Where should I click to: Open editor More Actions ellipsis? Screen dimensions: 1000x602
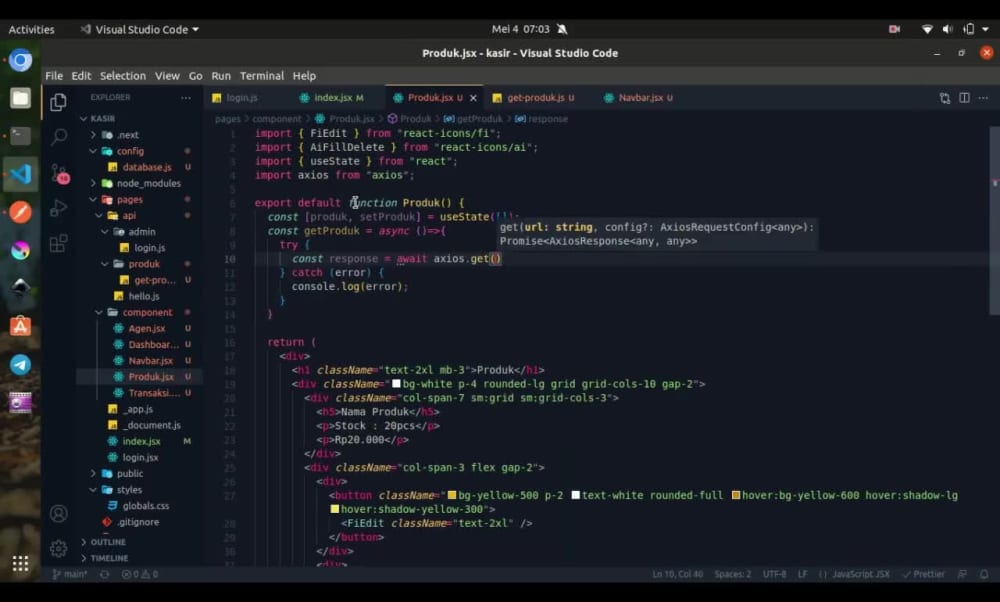983,98
